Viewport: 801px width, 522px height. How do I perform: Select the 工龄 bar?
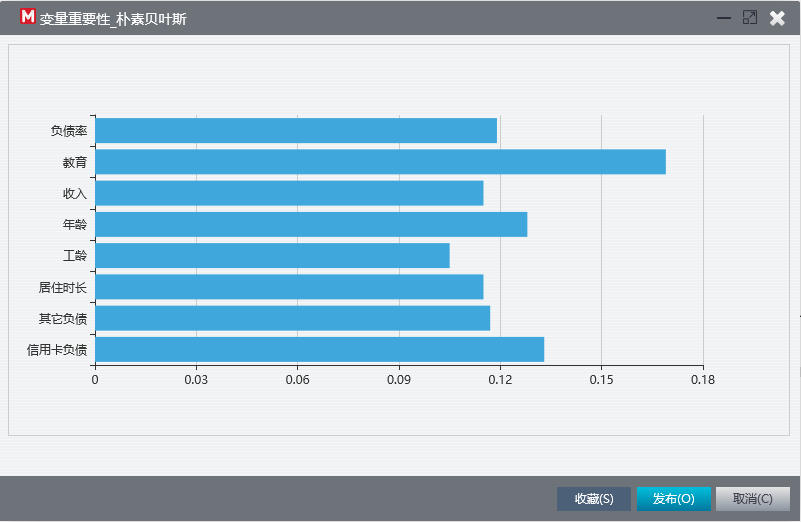[x=272, y=255]
